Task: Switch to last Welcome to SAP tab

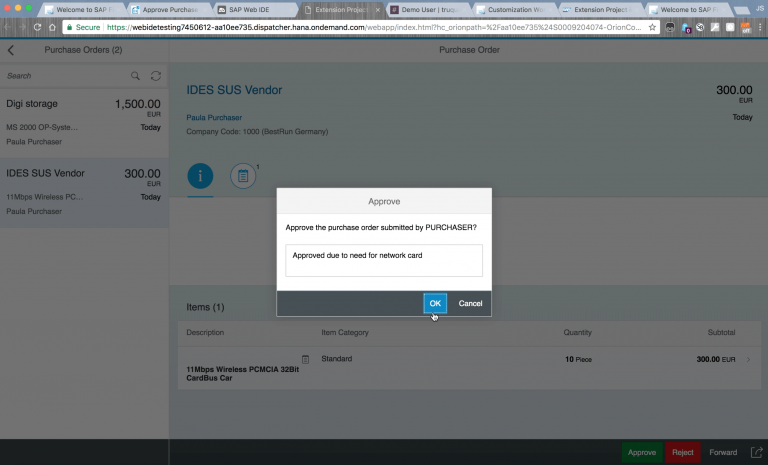Action: 688,10
